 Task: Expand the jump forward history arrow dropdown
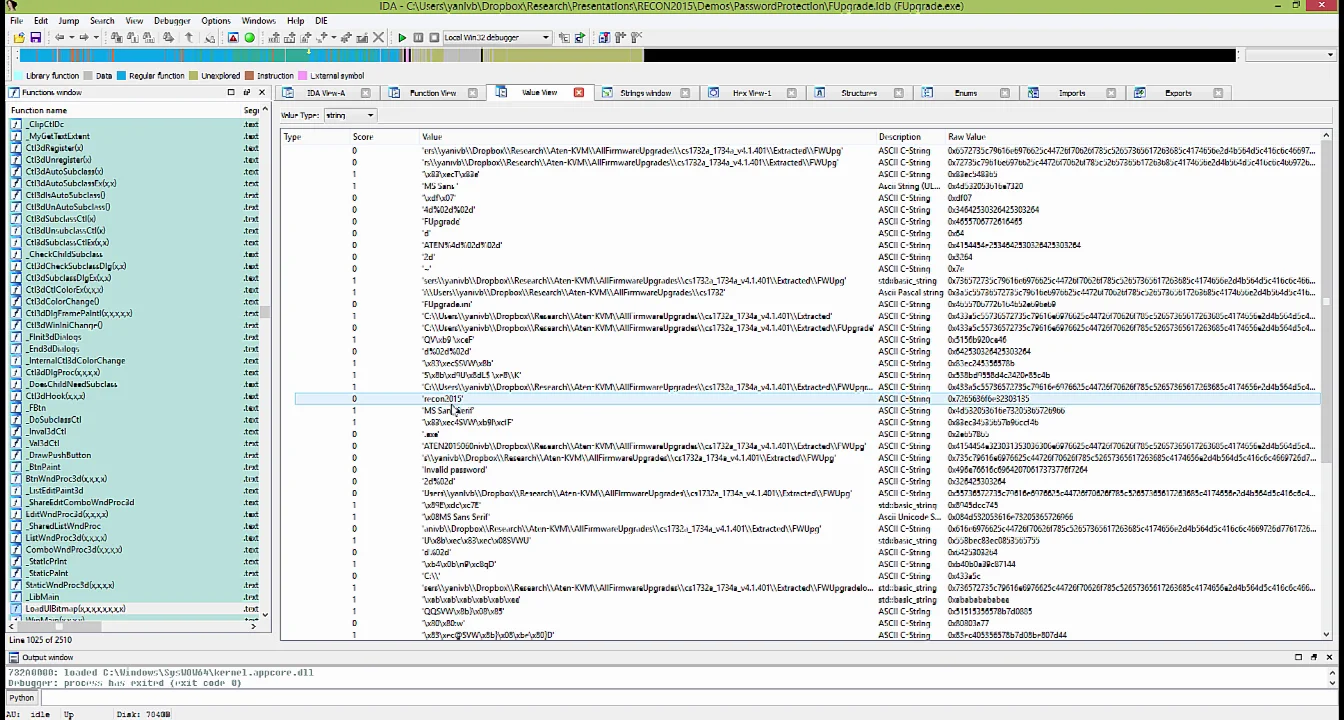coord(96,38)
